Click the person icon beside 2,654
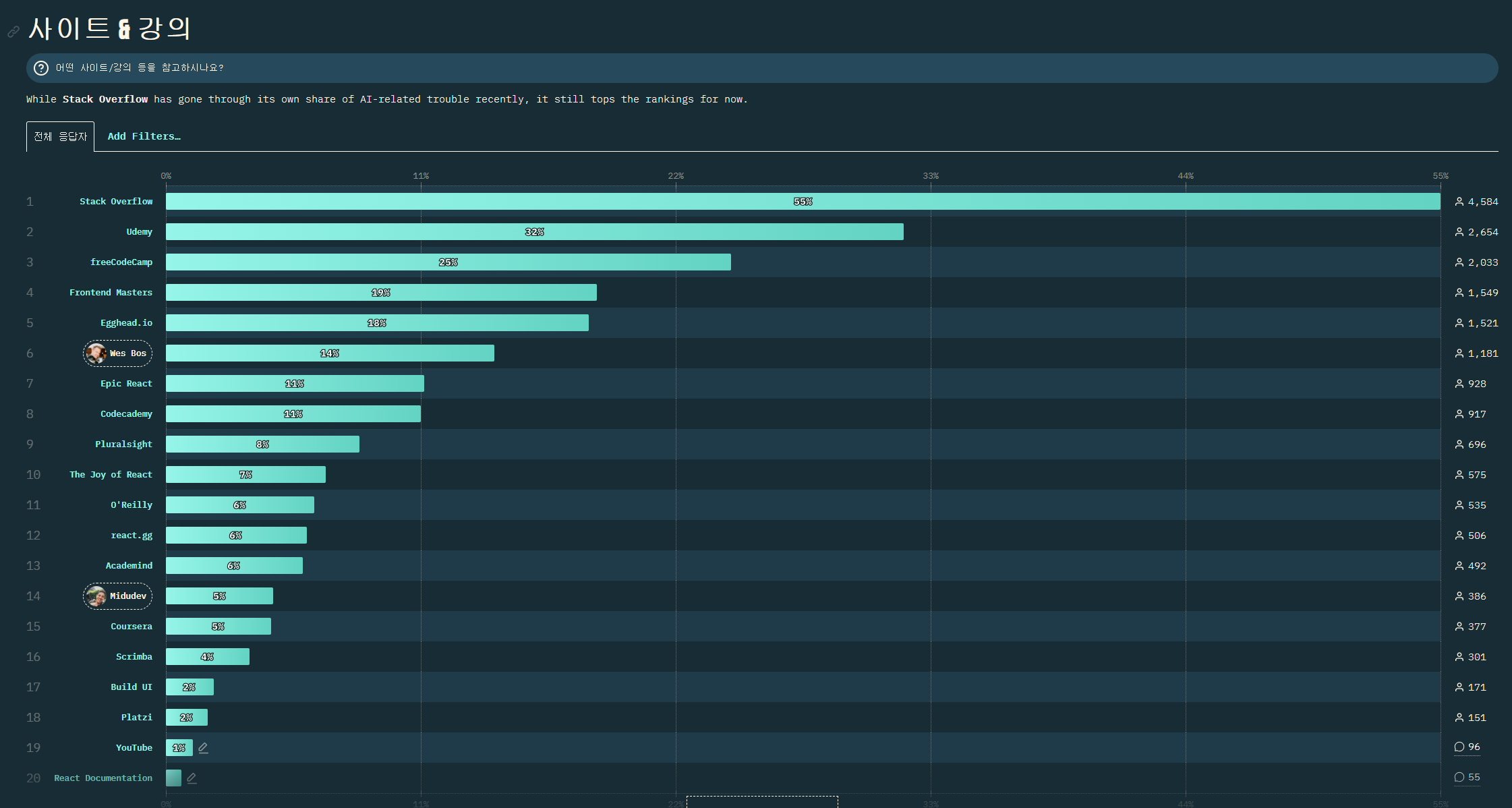Screen dimensions: 1512x808 1459,232
